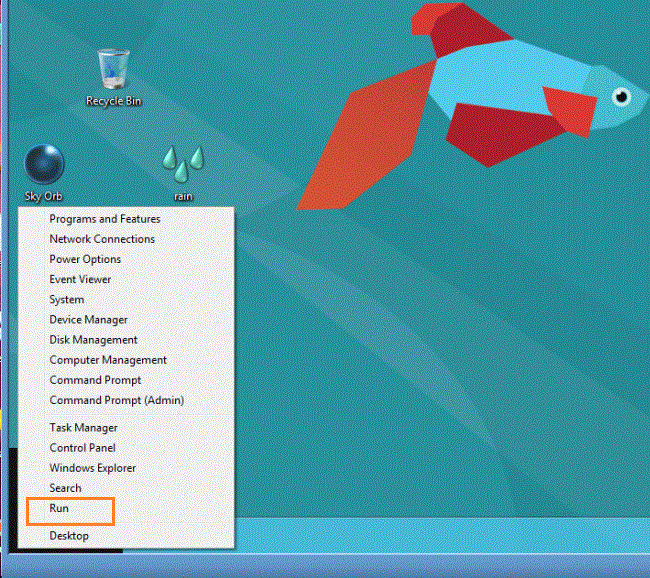Open Task Manager from the menu
The image size is (650, 578).
[x=126, y=427]
